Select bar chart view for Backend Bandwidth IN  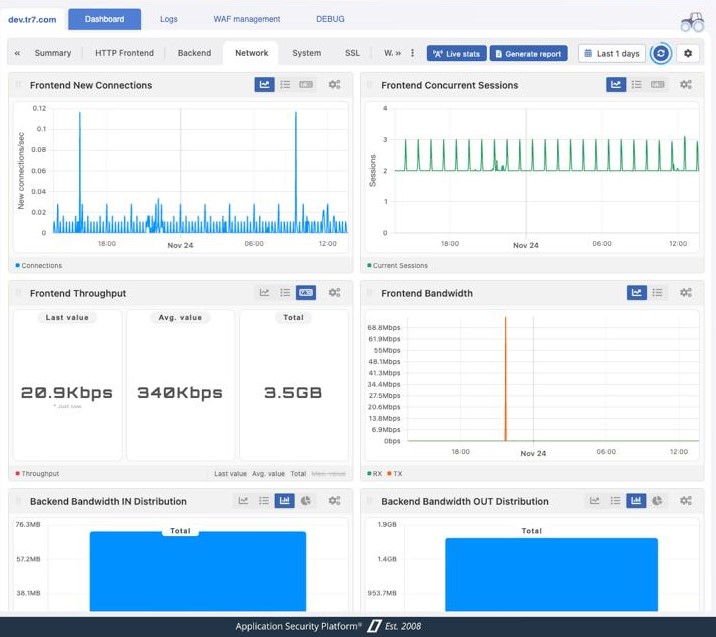point(284,501)
